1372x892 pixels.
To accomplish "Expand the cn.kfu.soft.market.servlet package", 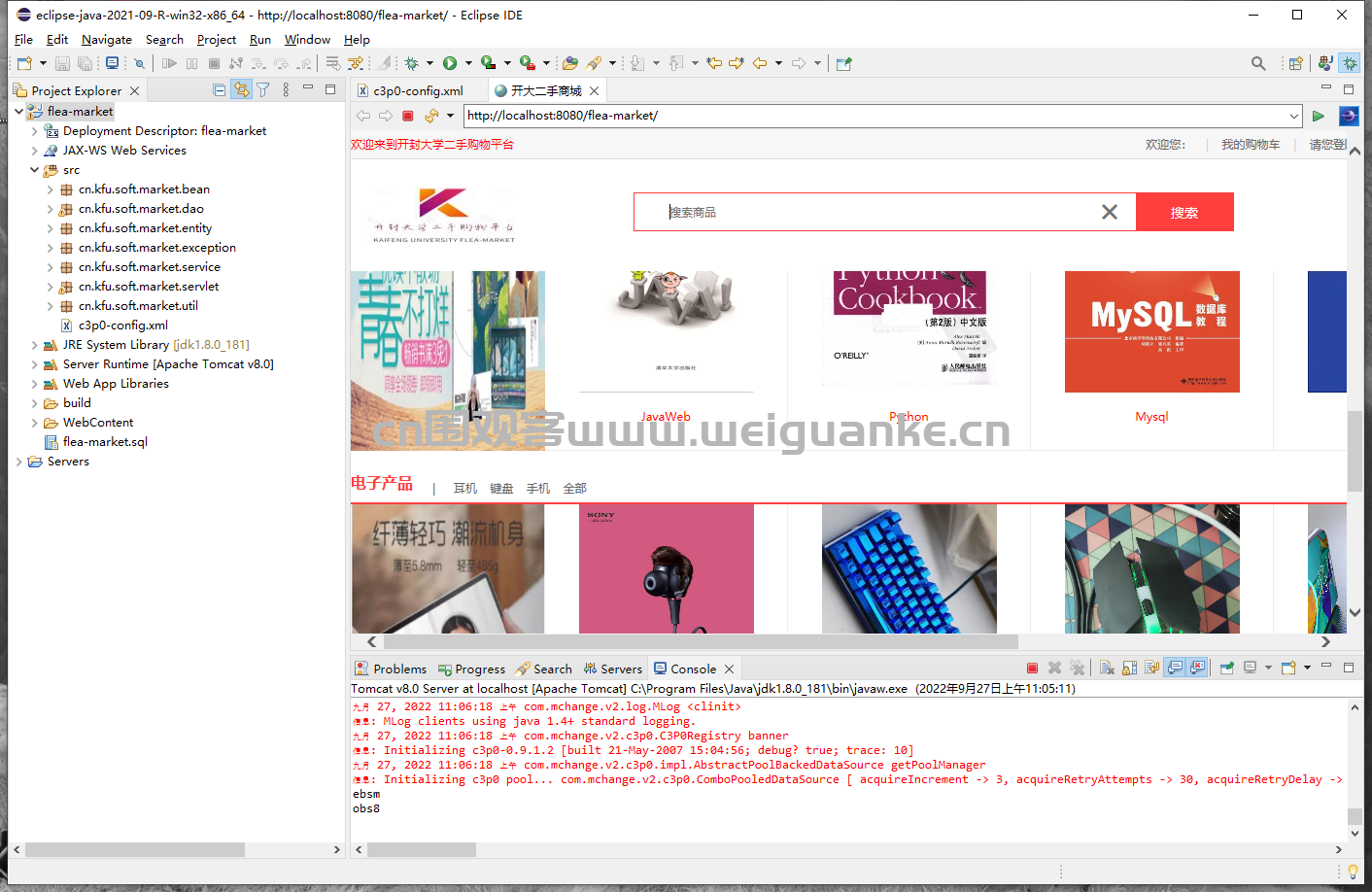I will click(51, 287).
